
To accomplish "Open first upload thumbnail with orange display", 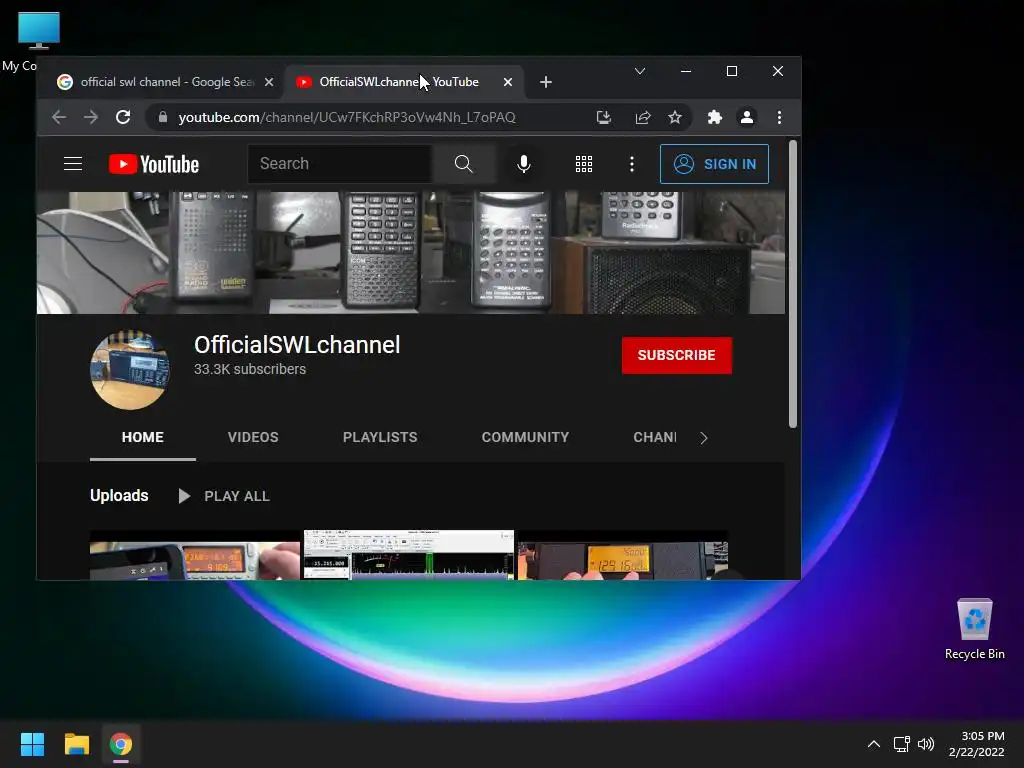I will tap(195, 555).
